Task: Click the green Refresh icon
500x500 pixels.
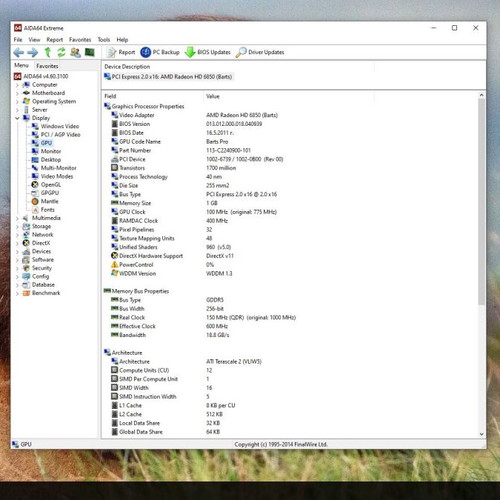Action: (x=61, y=52)
